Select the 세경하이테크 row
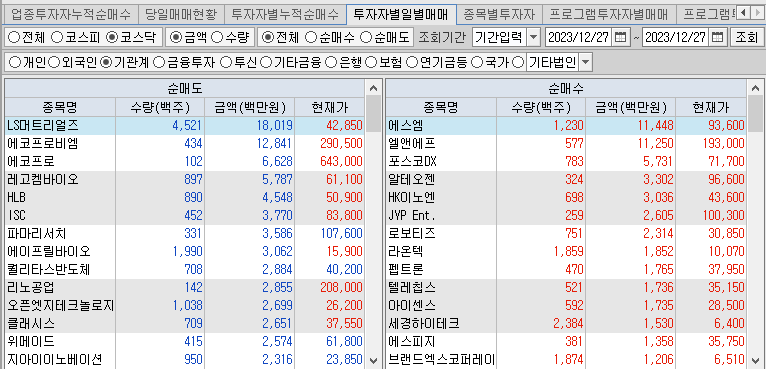 click(x=566, y=324)
